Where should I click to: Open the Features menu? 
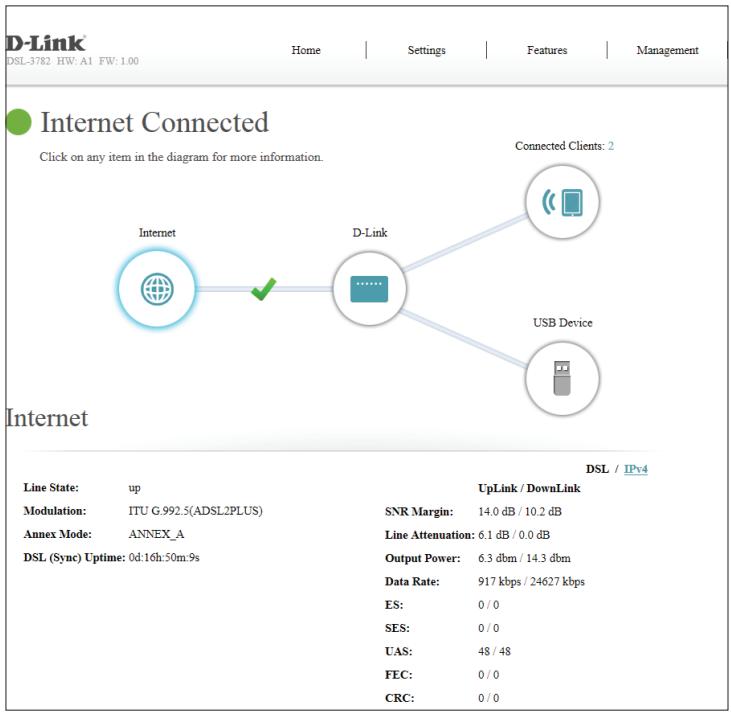click(547, 50)
